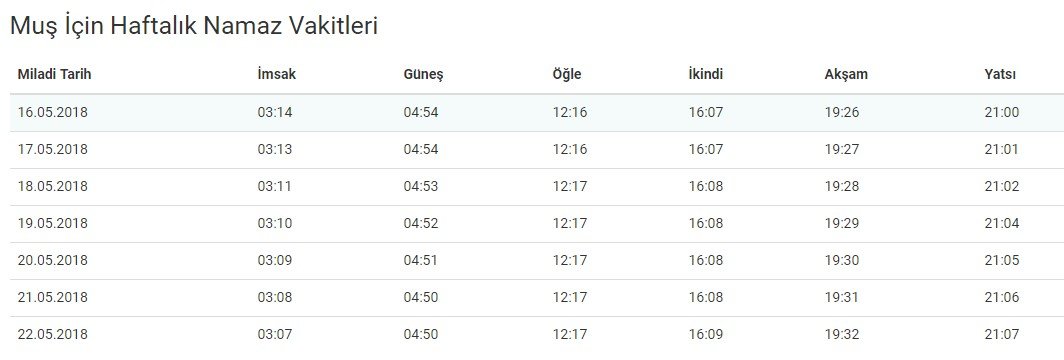The image size is (1064, 360).
Task: Click the Güneş column header
Action: [423, 75]
